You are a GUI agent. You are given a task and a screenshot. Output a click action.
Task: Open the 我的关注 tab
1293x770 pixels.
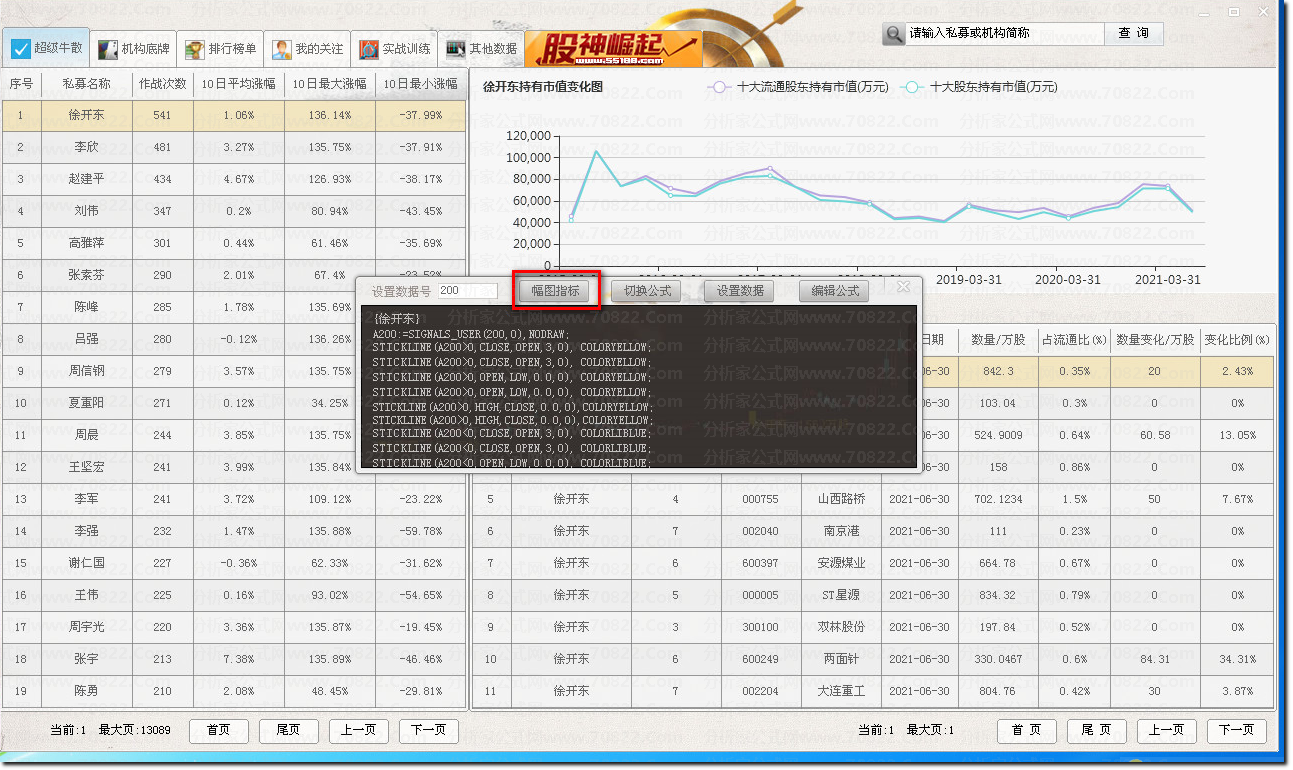click(x=308, y=49)
